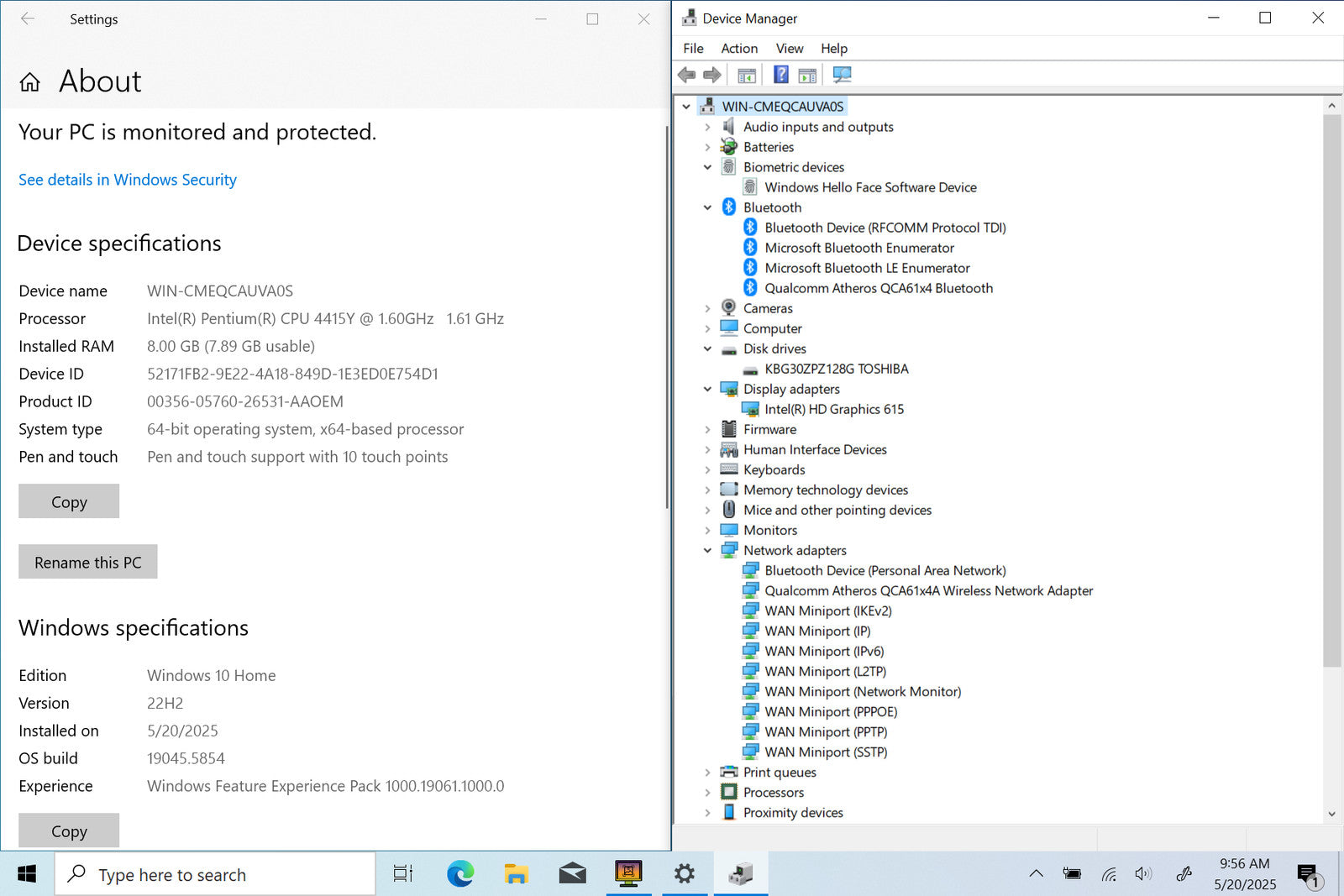Viewport: 1344px width, 896px height.
Task: Open the Action menu in Device Manager
Action: (738, 49)
